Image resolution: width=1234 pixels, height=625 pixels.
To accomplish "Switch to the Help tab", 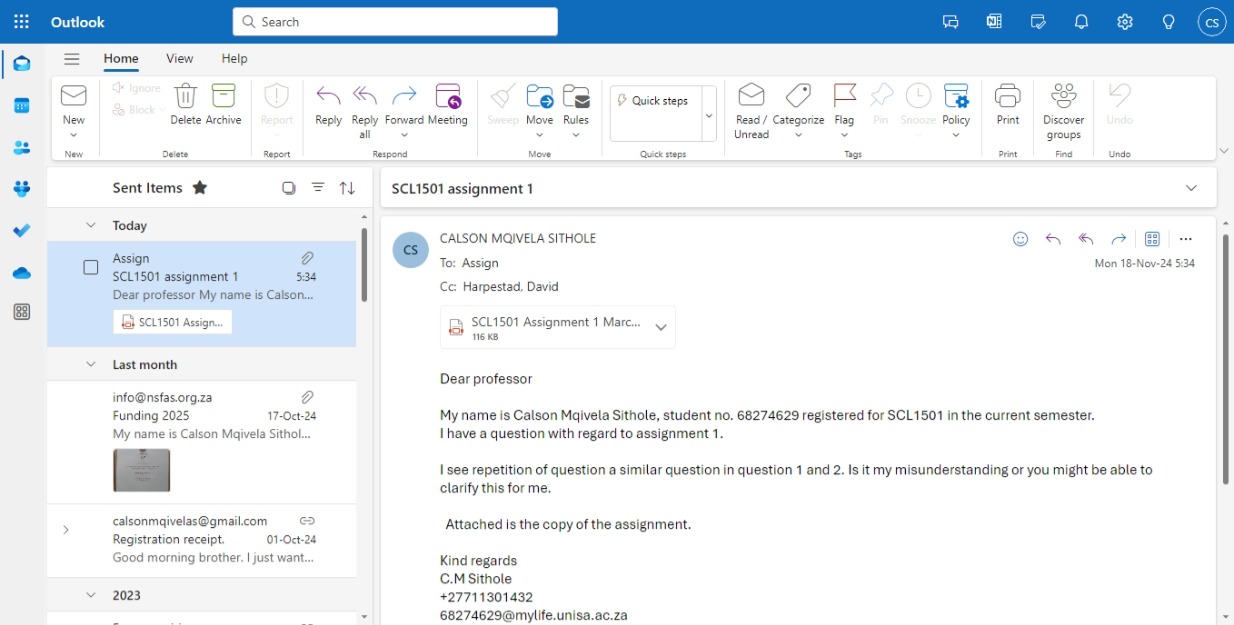I will [x=234, y=58].
